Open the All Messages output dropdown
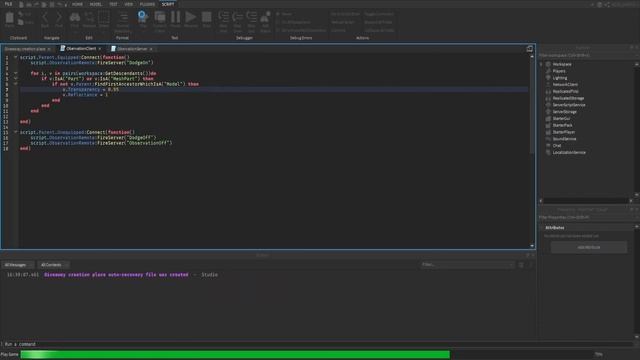The image size is (640, 360). pos(18,265)
